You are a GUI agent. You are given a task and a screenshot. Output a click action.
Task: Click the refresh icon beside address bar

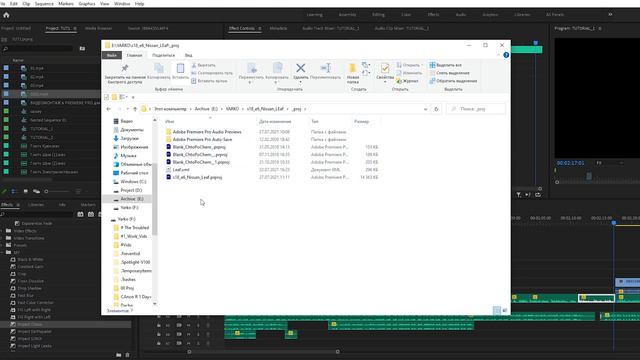(436, 109)
